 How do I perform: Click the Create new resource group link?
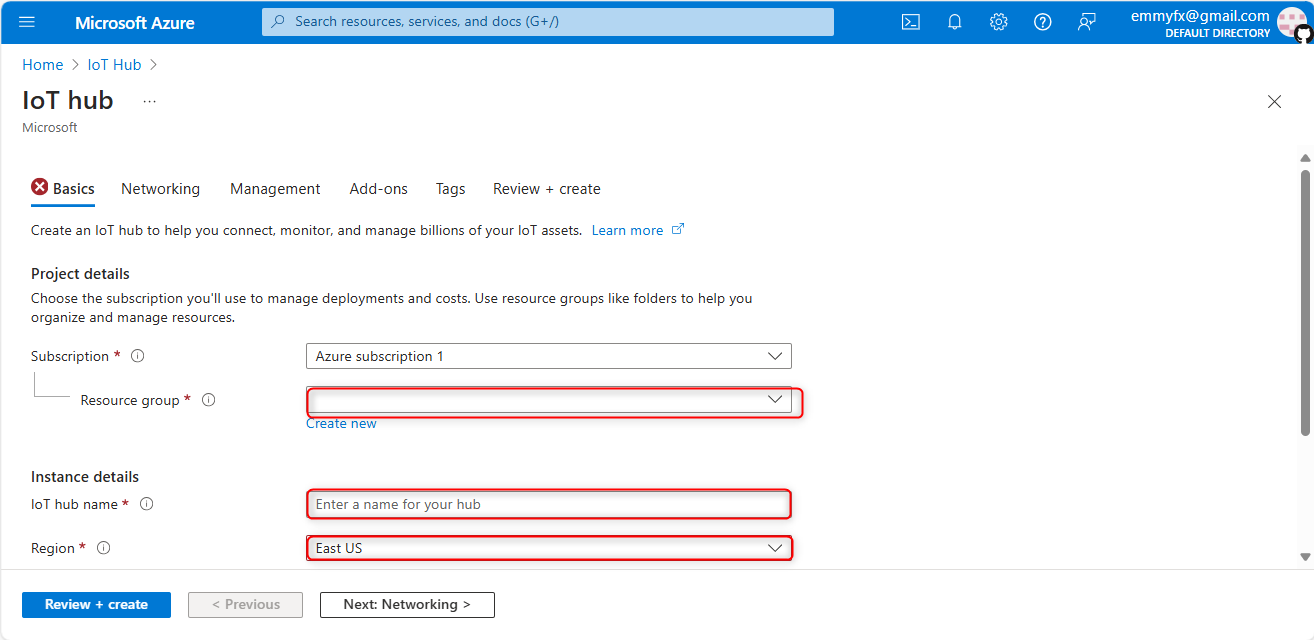click(x=341, y=424)
